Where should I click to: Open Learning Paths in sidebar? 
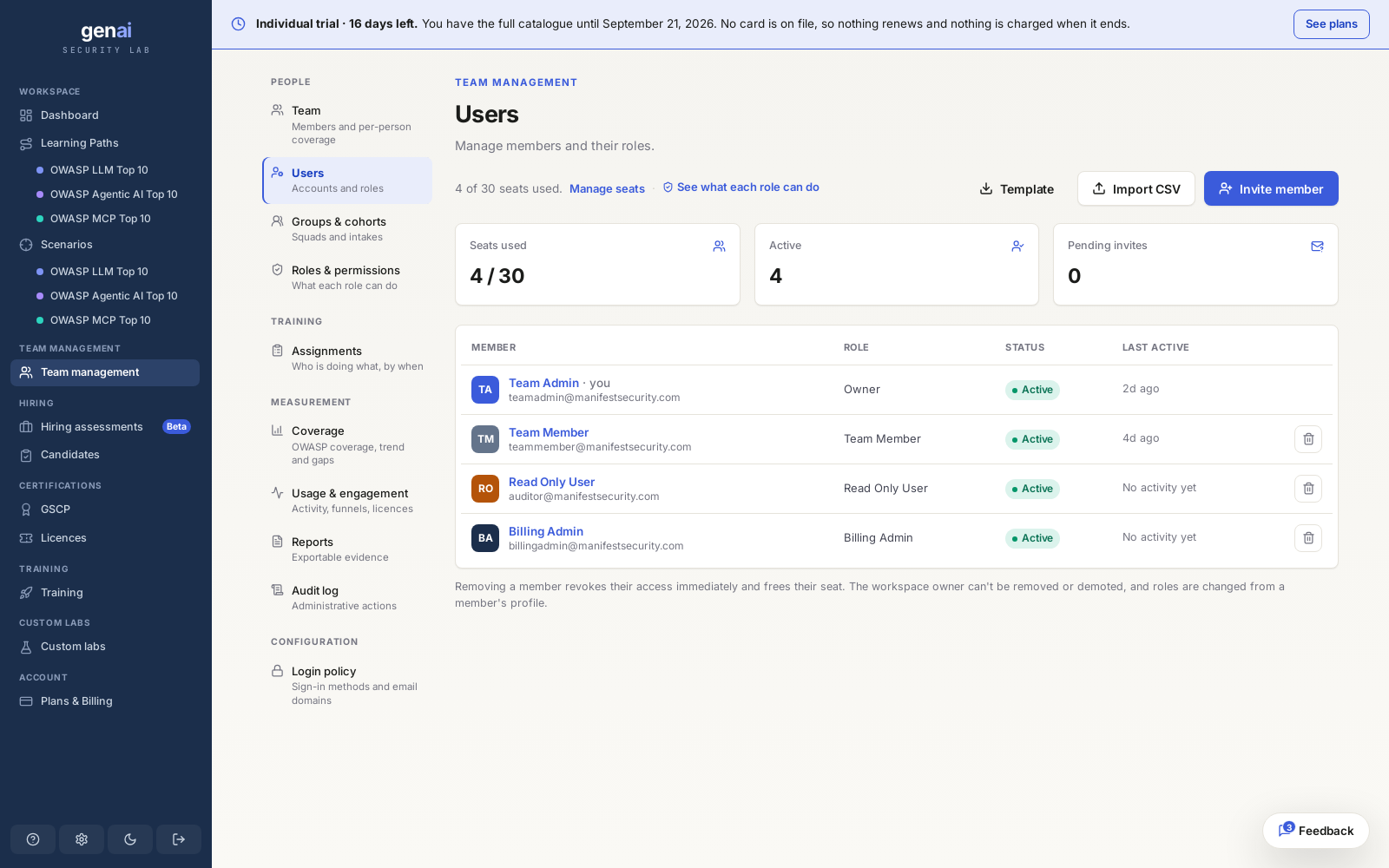(x=105, y=143)
